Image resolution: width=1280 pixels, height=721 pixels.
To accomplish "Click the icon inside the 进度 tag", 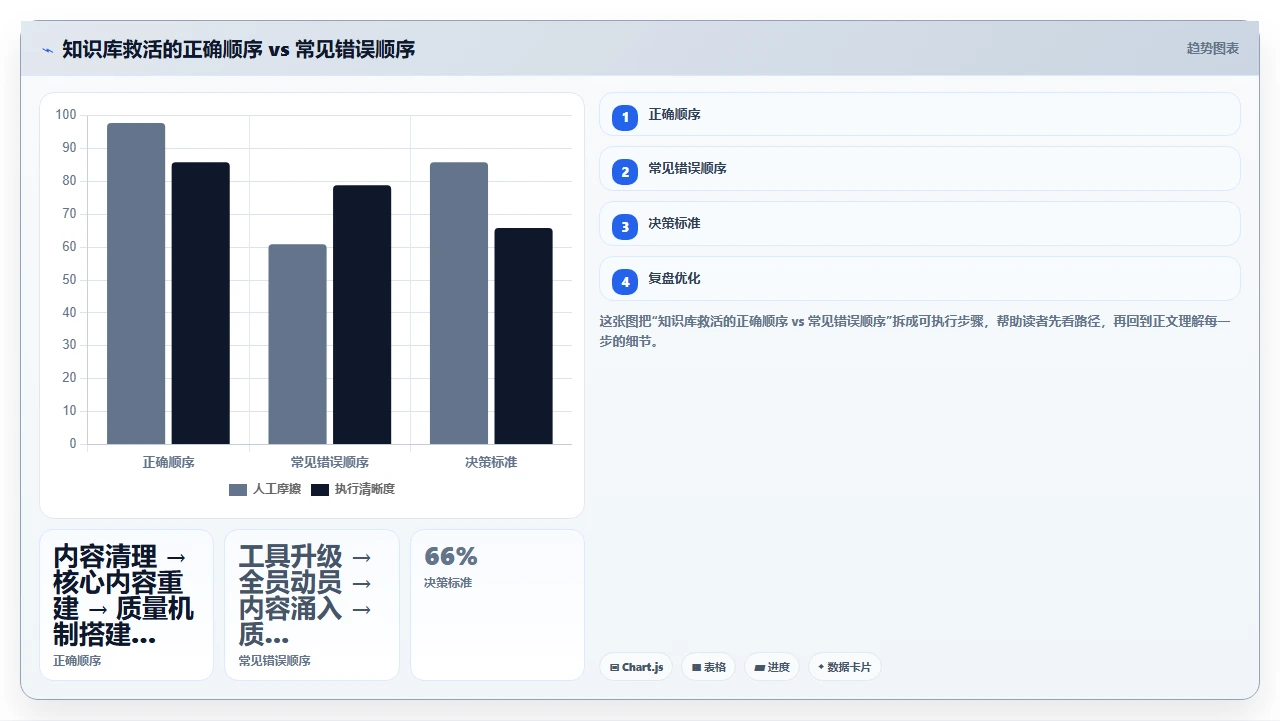I will 759,667.
